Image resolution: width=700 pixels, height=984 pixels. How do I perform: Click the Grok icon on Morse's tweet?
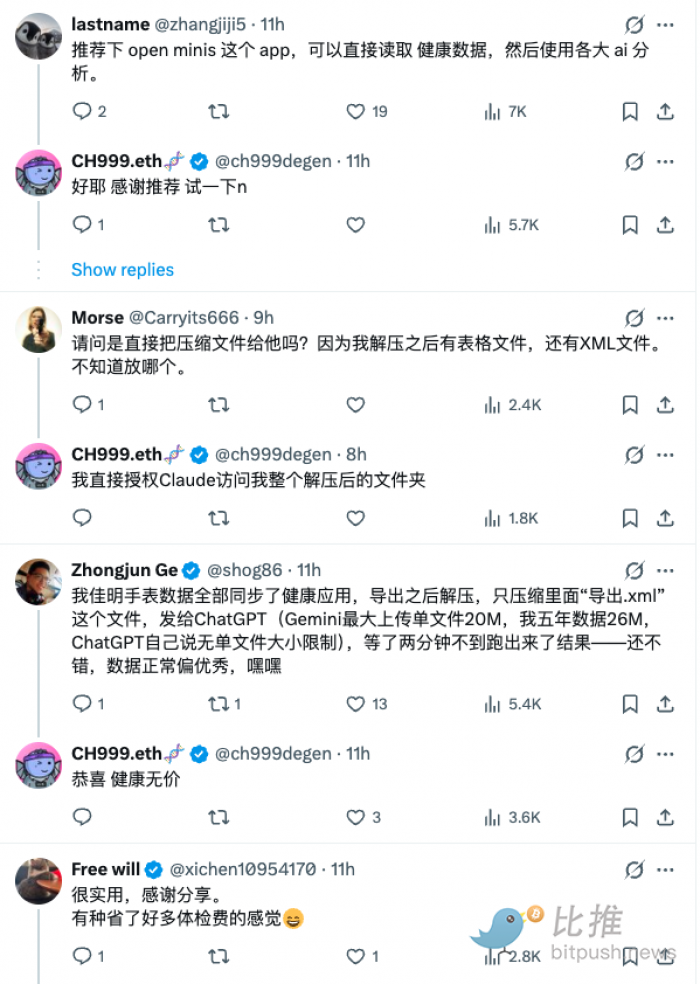click(x=634, y=318)
